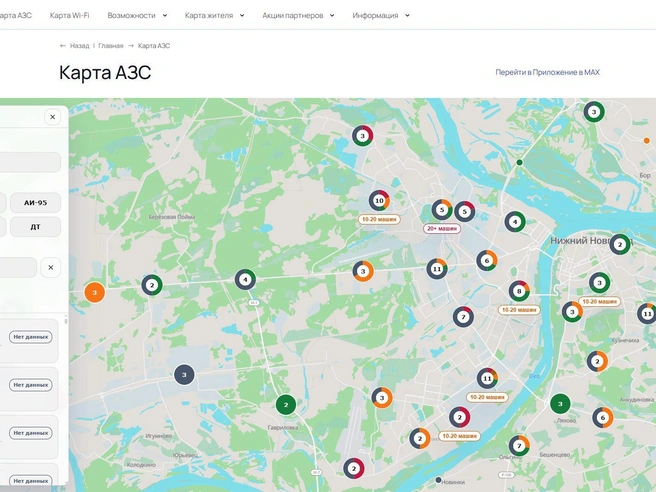Toggle the АИ-95 fuel filter
656x492 pixels.
[x=36, y=203]
